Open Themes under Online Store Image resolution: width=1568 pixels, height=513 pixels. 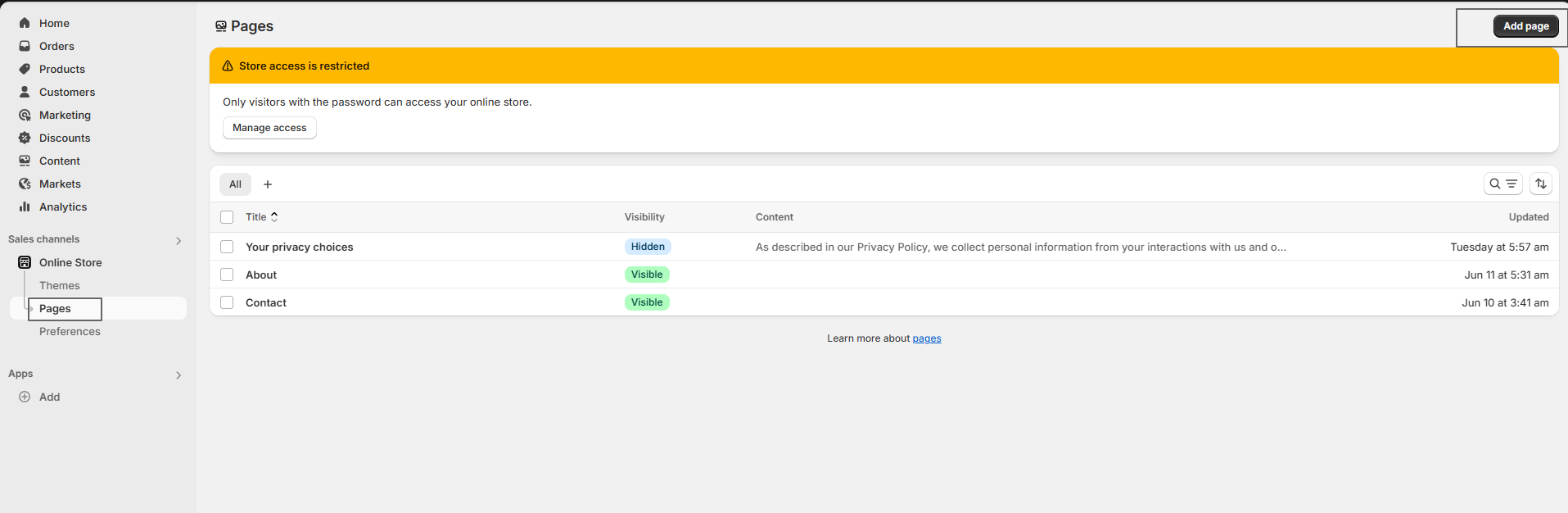point(60,285)
